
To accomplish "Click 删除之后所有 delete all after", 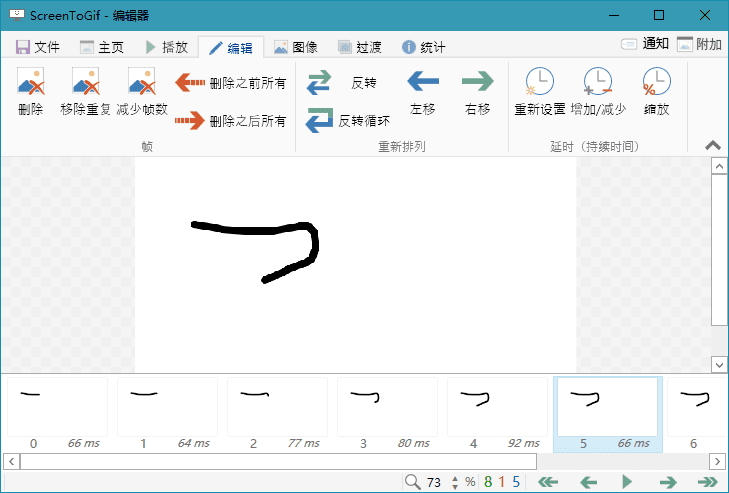I will pos(231,121).
